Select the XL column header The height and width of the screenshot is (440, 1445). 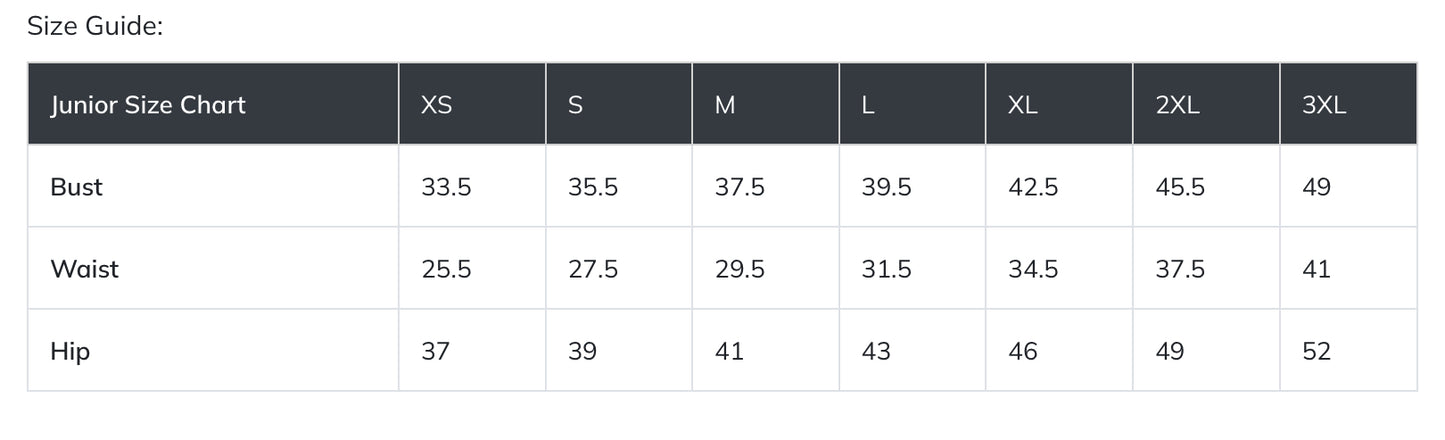coord(1023,105)
